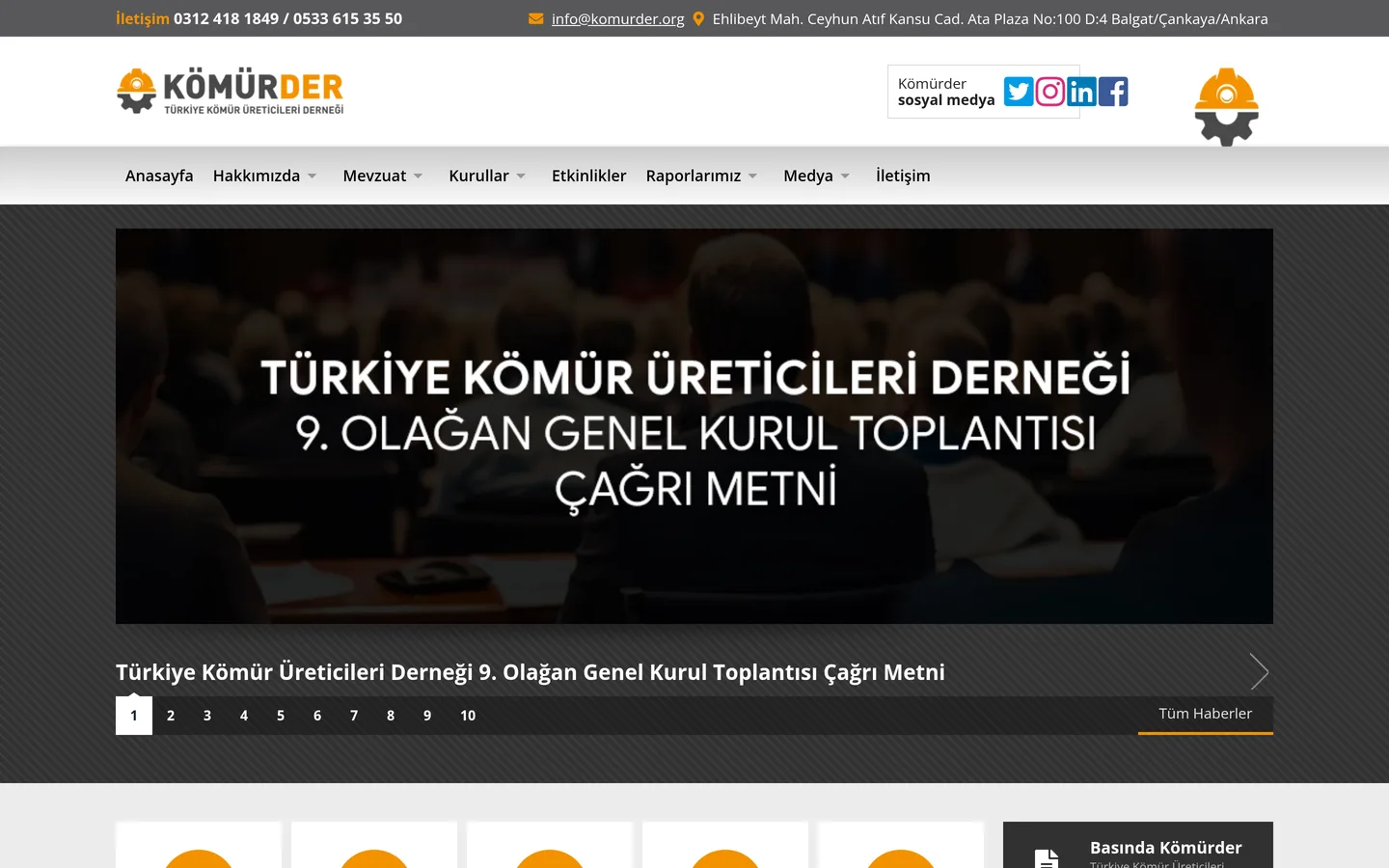Expand the Hakkımızda dropdown arrow
This screenshot has height=868, width=1389.
(x=312, y=176)
